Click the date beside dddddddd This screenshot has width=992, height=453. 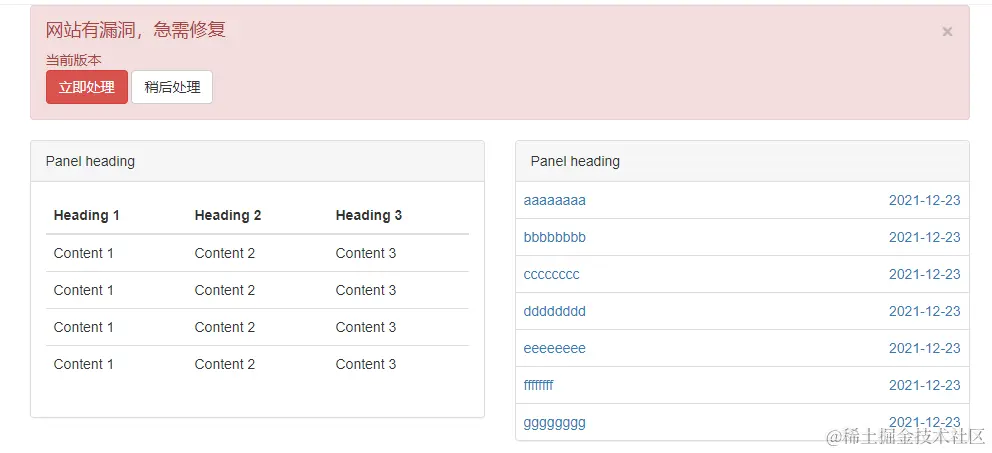924,311
